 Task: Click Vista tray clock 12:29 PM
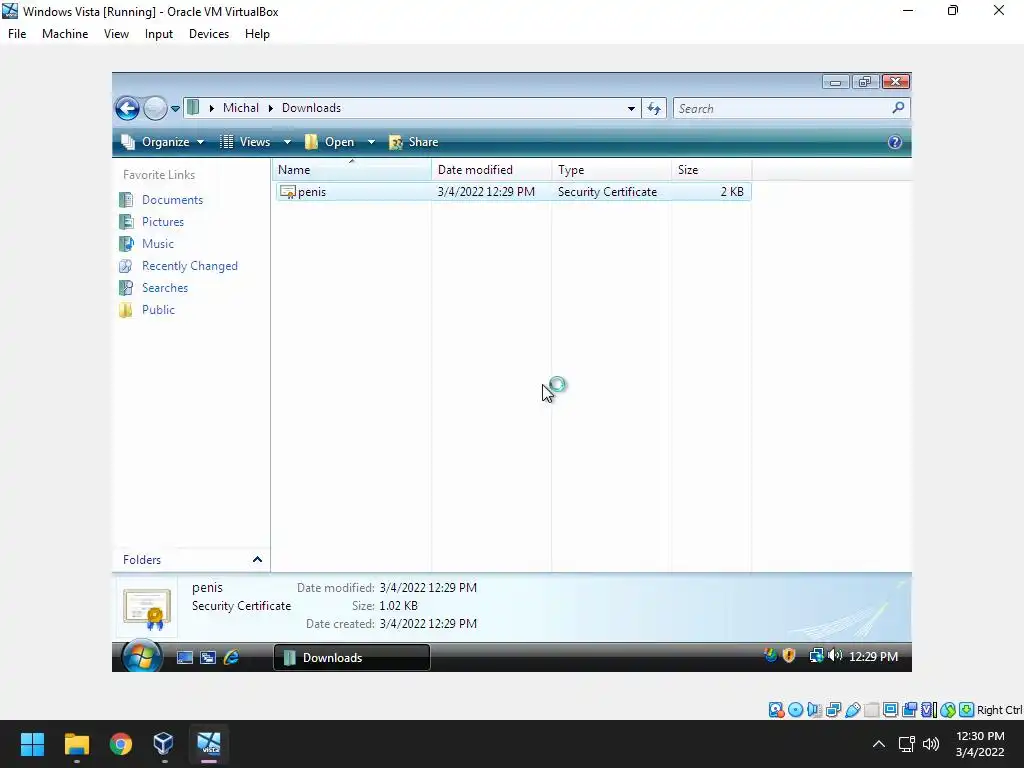(x=873, y=657)
